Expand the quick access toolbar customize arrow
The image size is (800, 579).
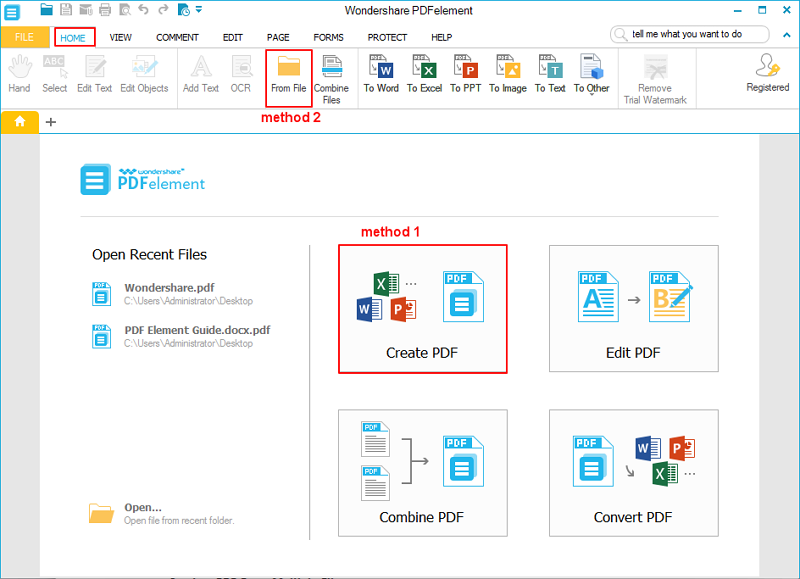tap(199, 9)
